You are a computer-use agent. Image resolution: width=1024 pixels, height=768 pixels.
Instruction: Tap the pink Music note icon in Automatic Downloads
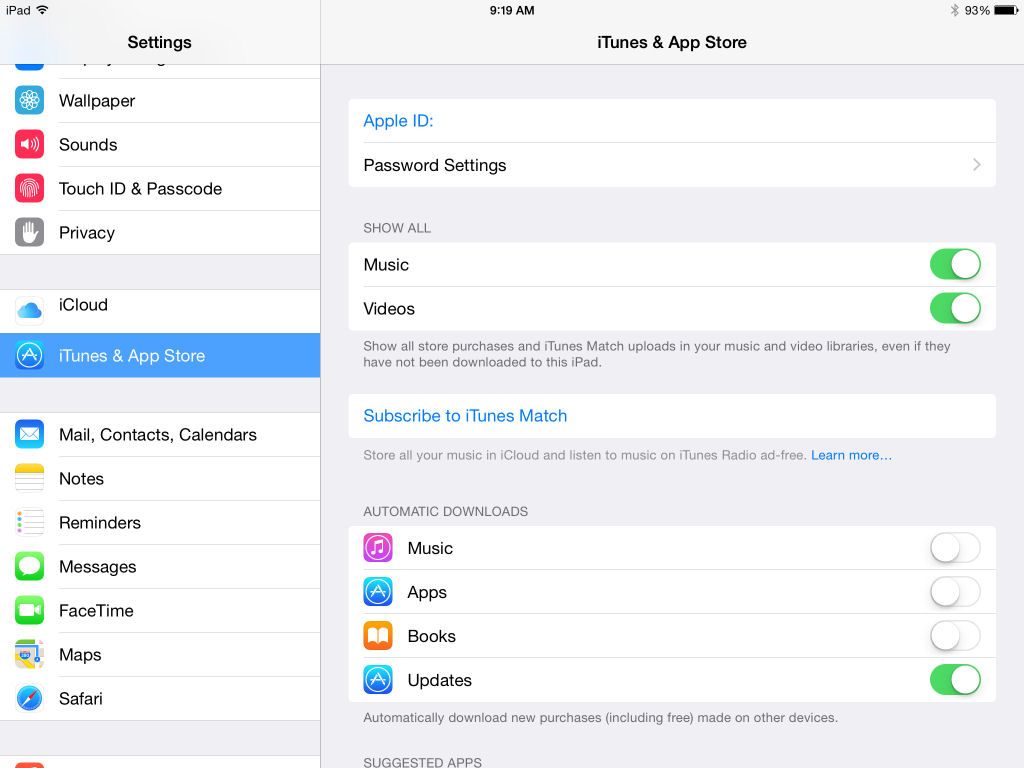(378, 548)
